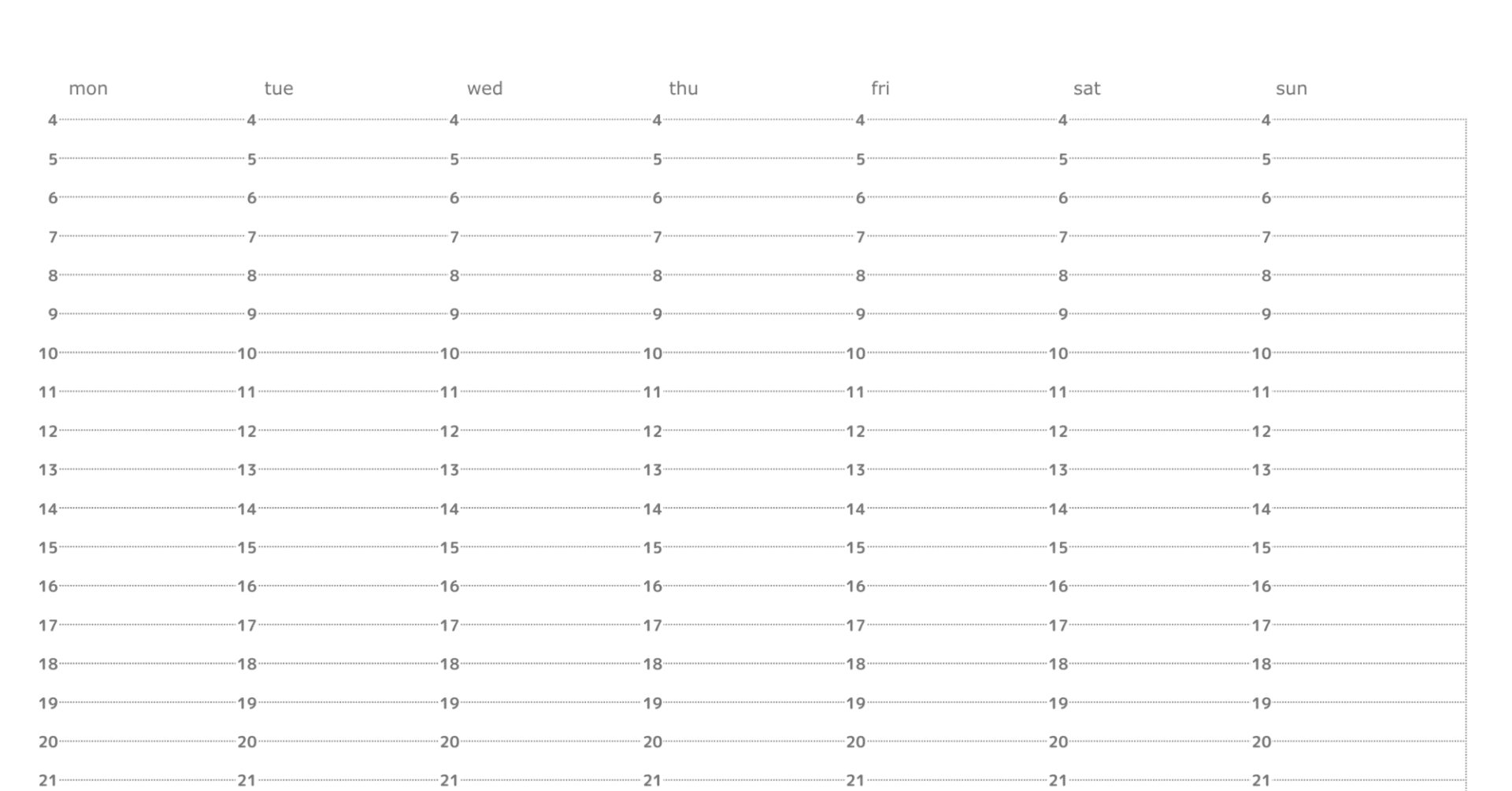Select the 7 marker under sat
Image resolution: width=1512 pixels, height=791 pixels.
pos(1062,237)
